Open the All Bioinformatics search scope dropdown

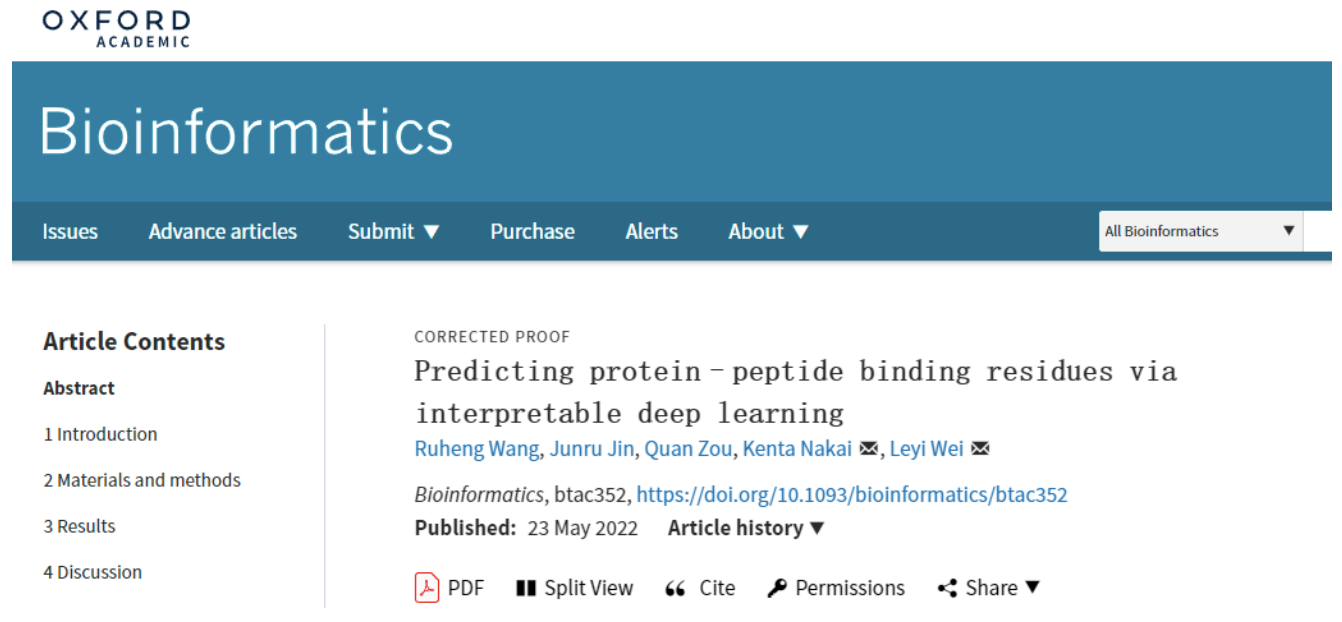[x=1200, y=231]
